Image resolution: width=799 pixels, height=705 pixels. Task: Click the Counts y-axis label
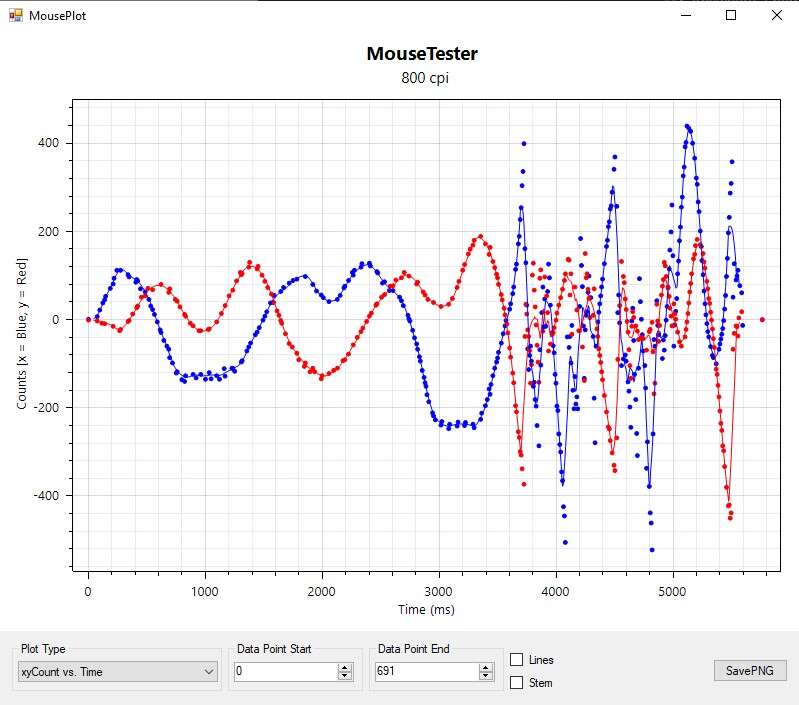(x=22, y=332)
